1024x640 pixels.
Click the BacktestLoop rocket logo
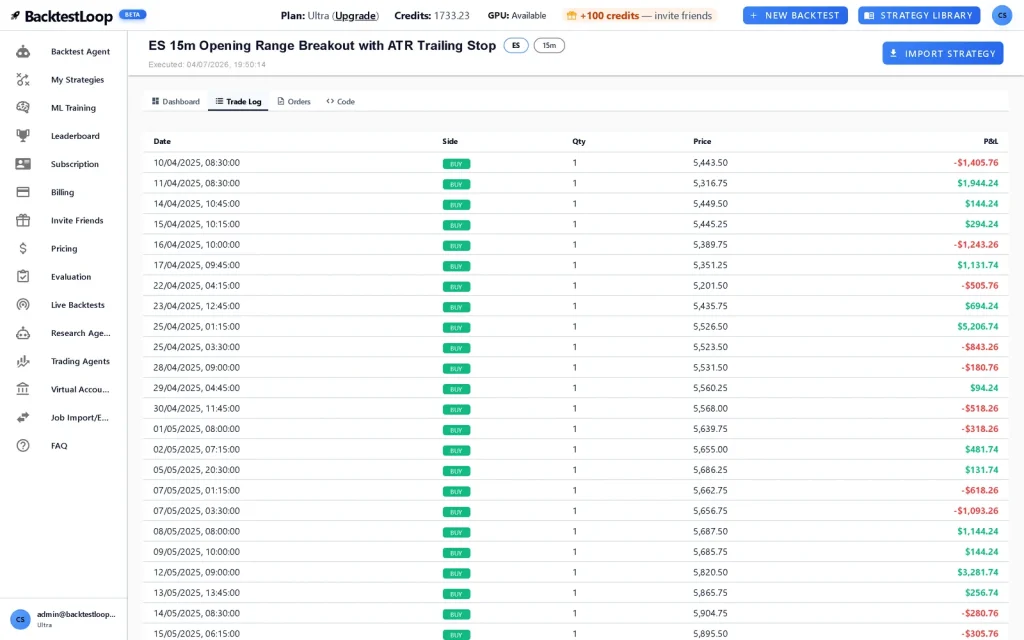click(15, 16)
